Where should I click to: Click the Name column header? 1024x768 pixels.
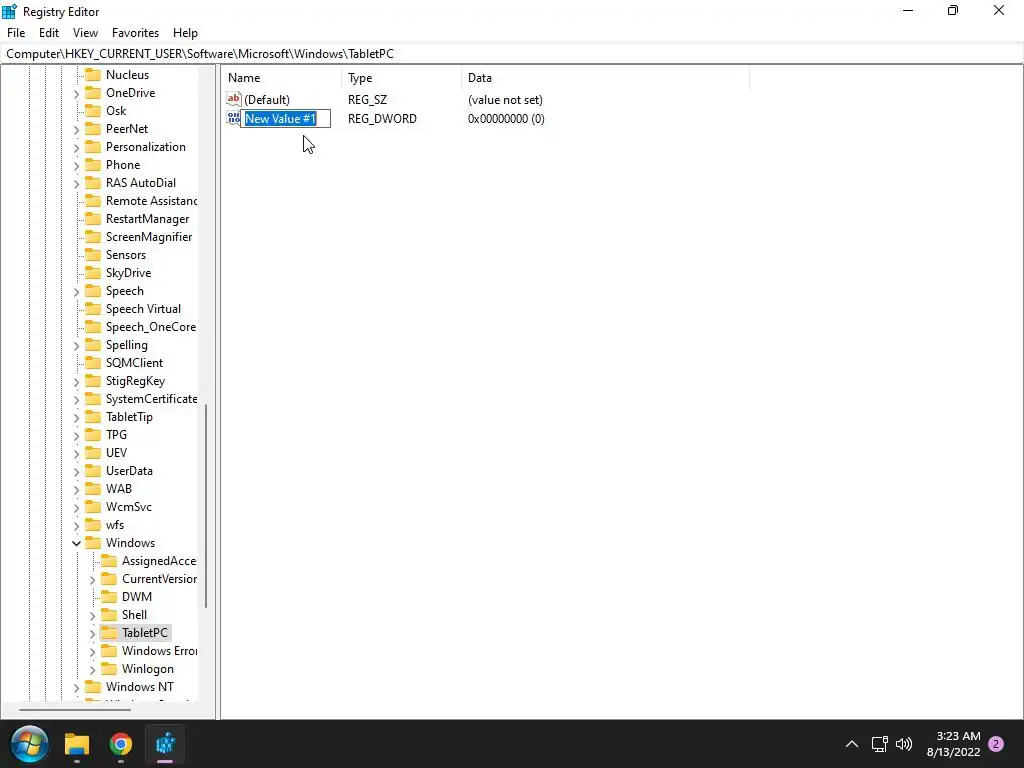[282, 78]
